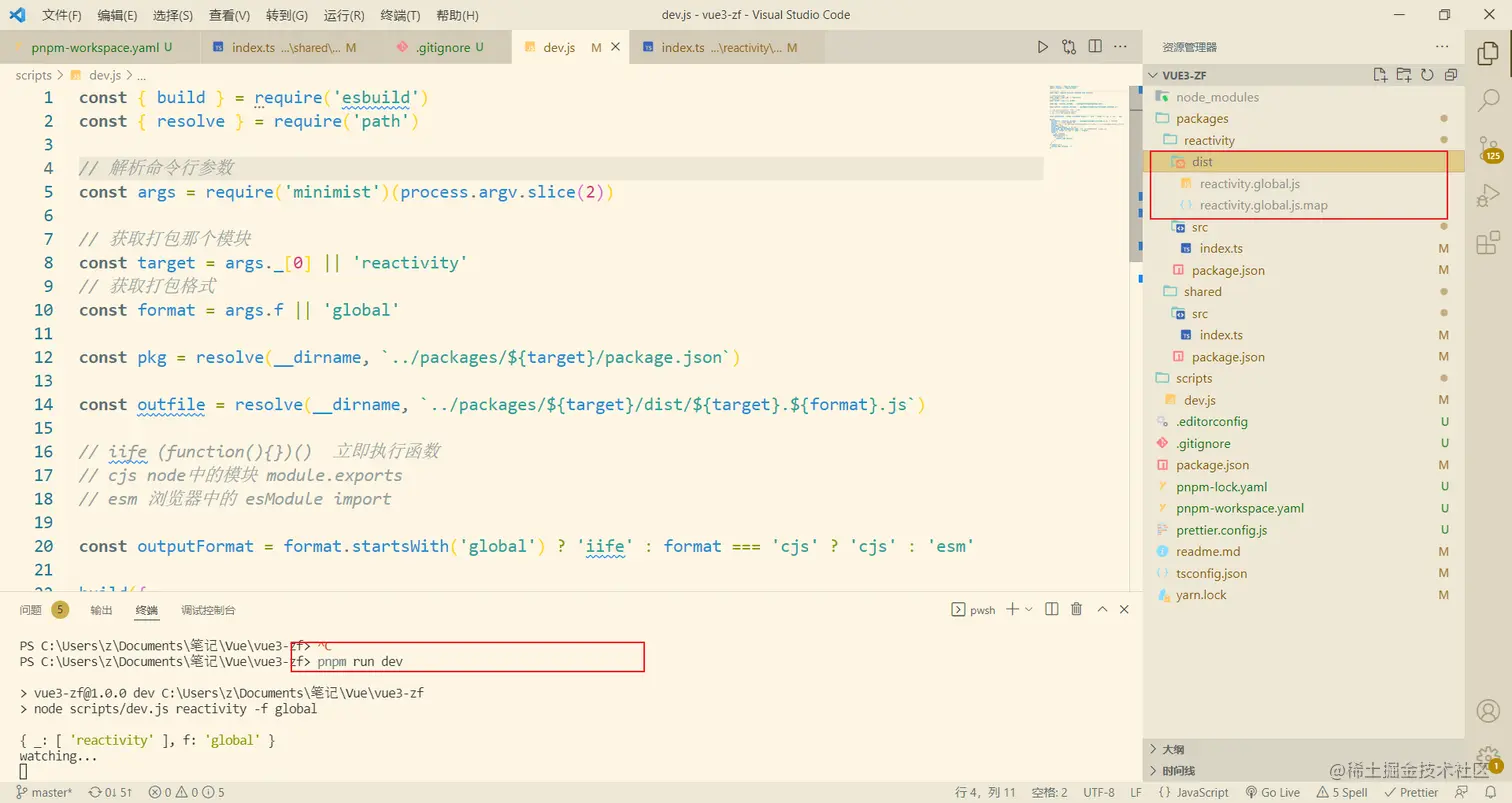Open the Search activity bar icon
The image size is (1512, 803).
[x=1488, y=99]
